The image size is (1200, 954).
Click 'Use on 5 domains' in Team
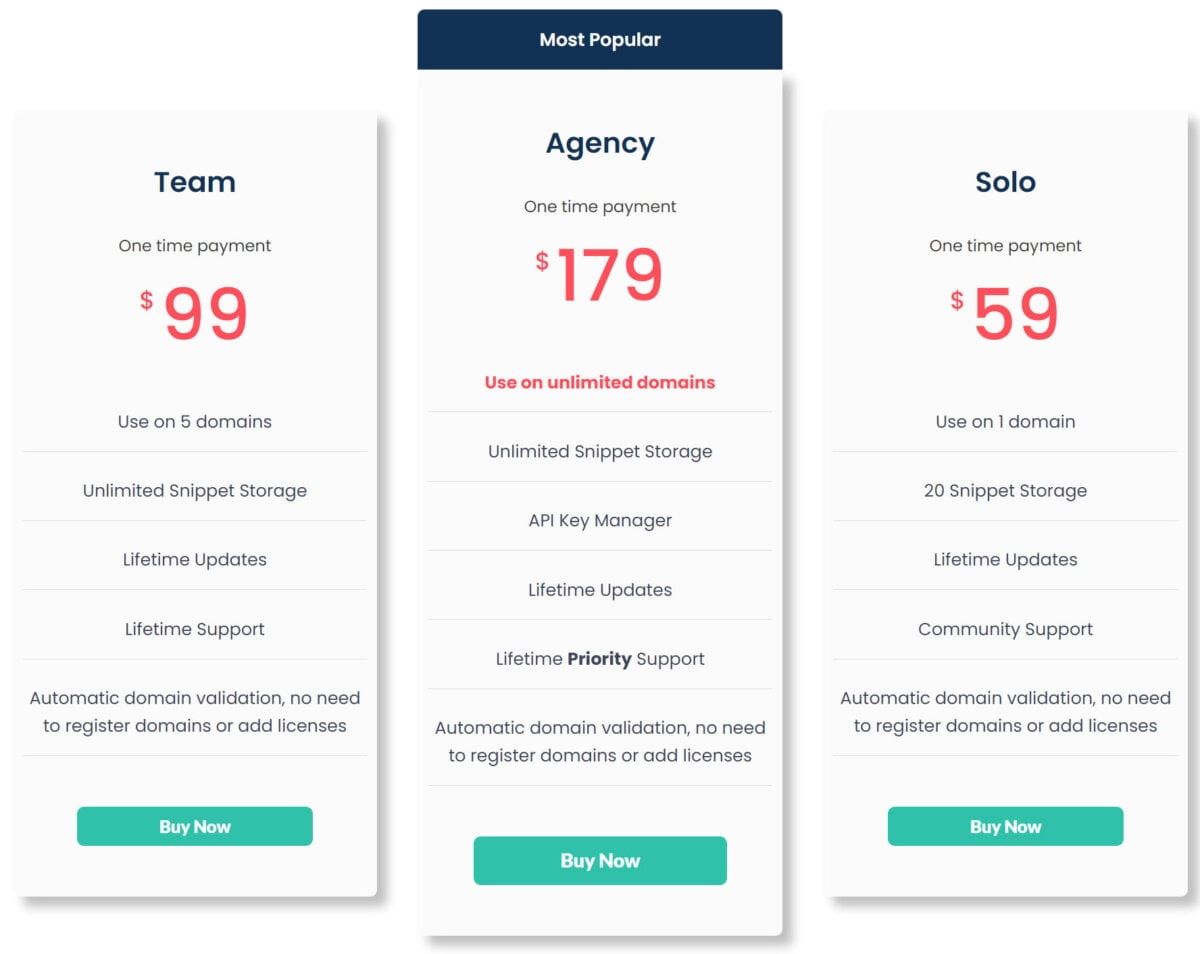(x=195, y=421)
